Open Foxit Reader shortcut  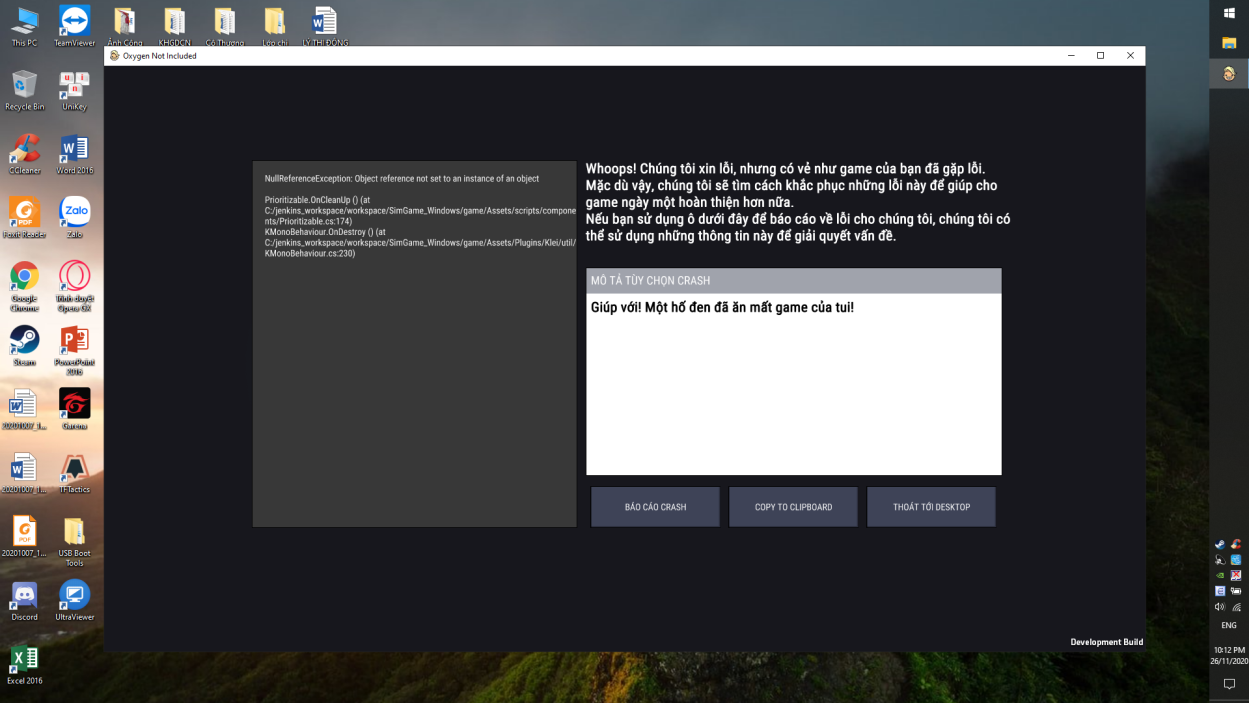click(x=24, y=219)
